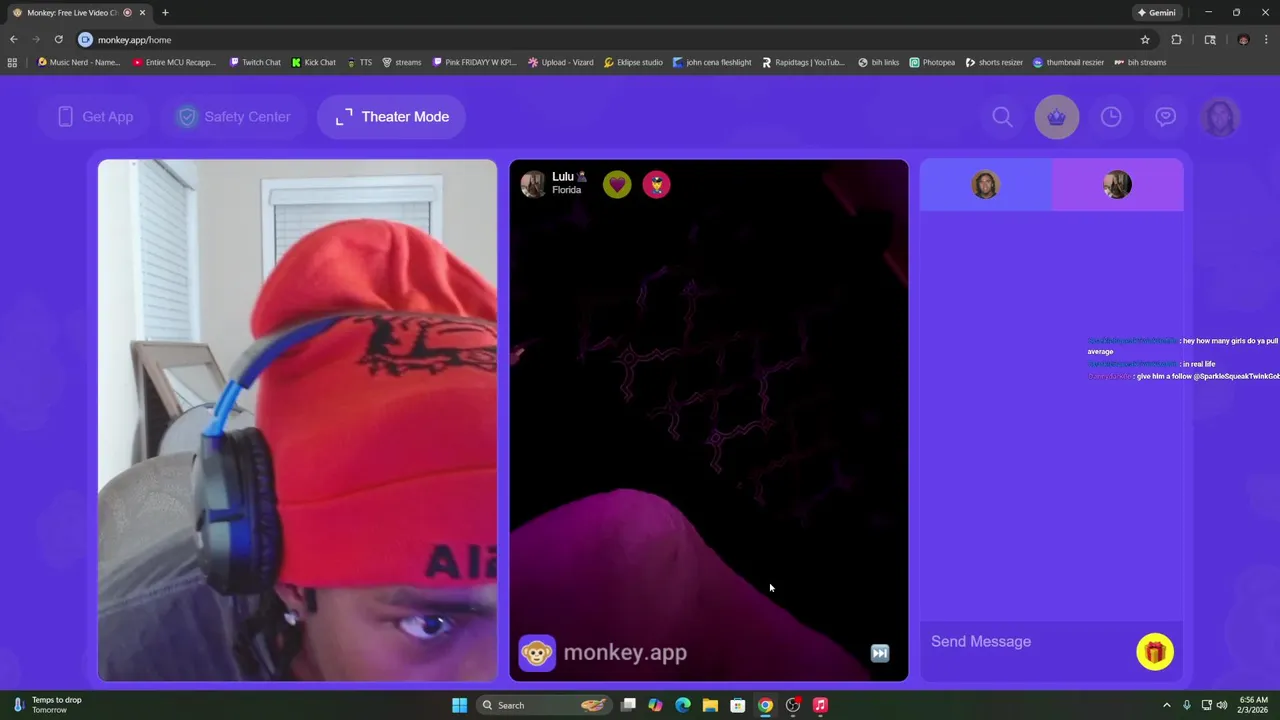This screenshot has width=1280, height=720.
Task: Open Chrome profile avatar in toolbar
Action: tap(1243, 40)
